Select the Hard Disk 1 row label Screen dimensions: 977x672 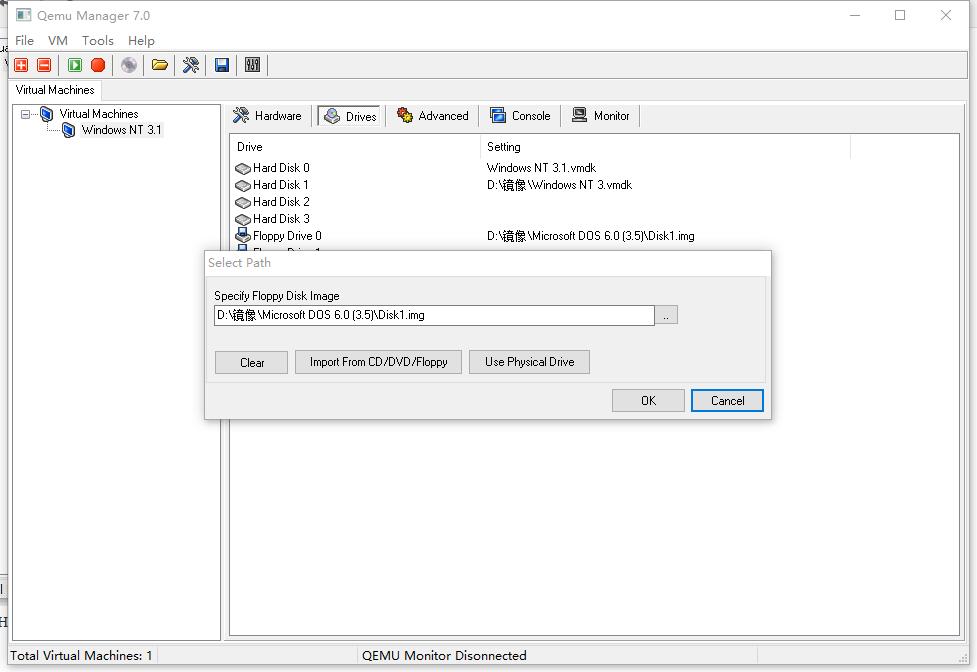tap(280, 185)
